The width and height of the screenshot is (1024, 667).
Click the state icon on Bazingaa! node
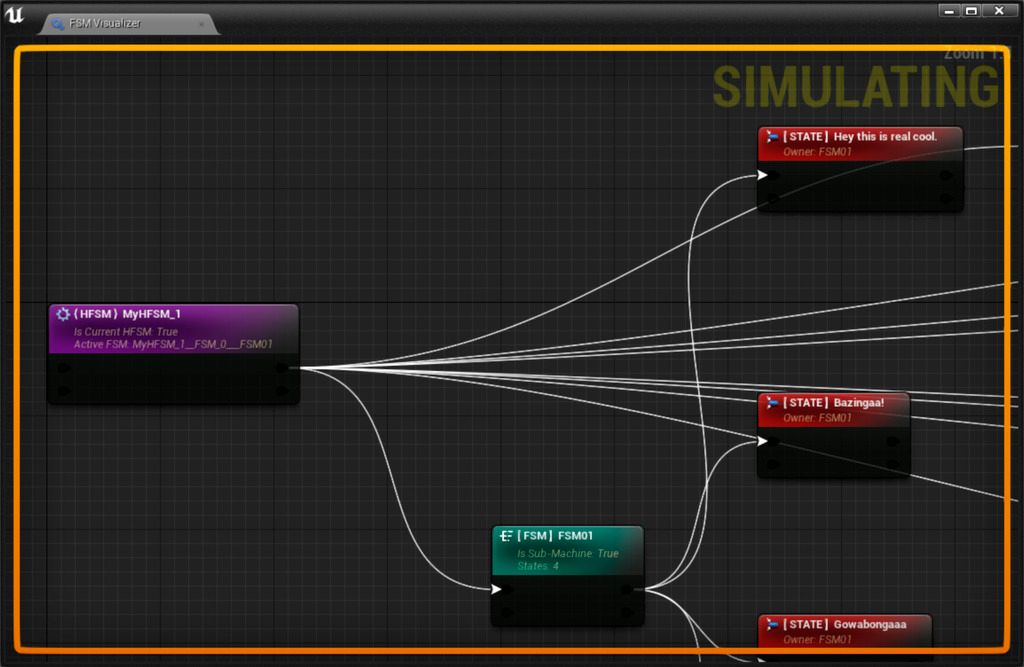tap(771, 403)
